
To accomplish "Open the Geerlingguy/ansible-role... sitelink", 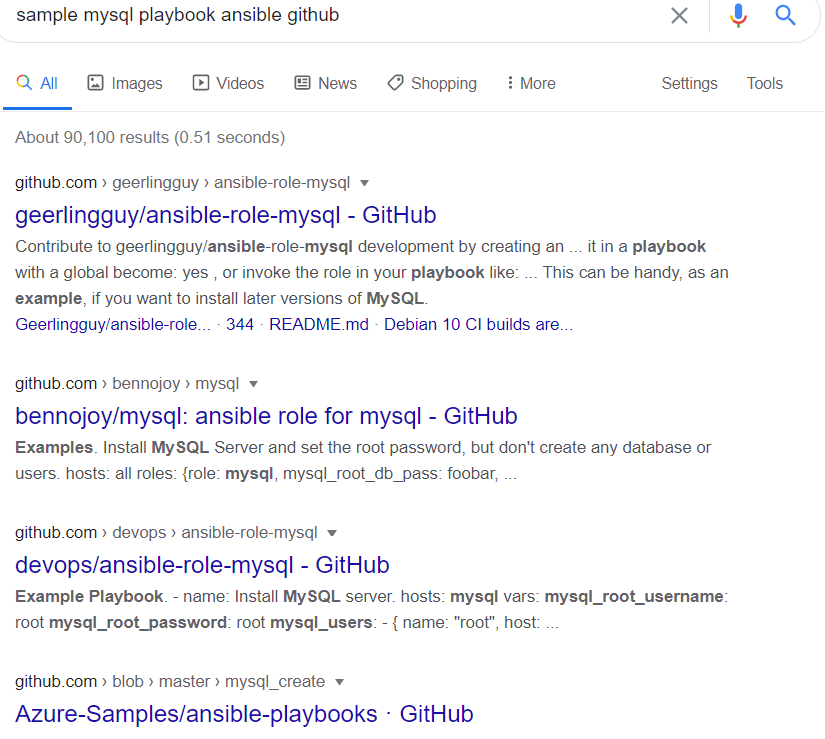I will pos(113,325).
